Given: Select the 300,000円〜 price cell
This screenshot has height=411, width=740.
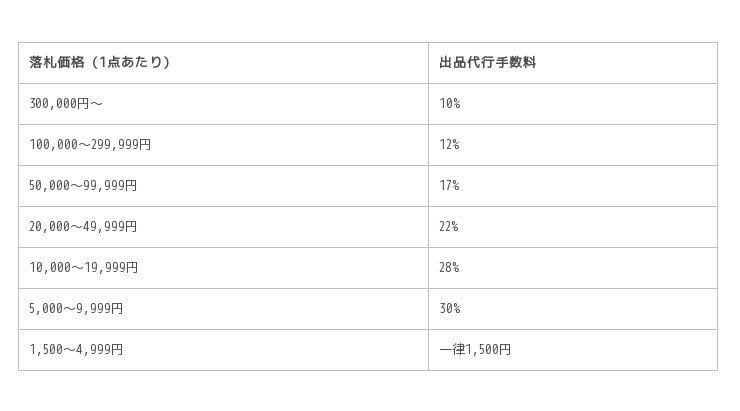Looking at the screenshot, I should tap(66, 104).
